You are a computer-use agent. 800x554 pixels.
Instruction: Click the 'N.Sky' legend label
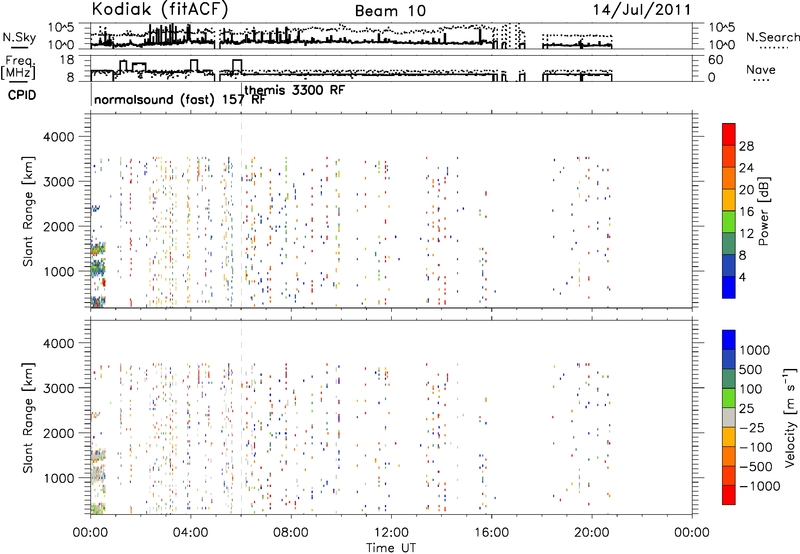pyautogui.click(x=19, y=37)
